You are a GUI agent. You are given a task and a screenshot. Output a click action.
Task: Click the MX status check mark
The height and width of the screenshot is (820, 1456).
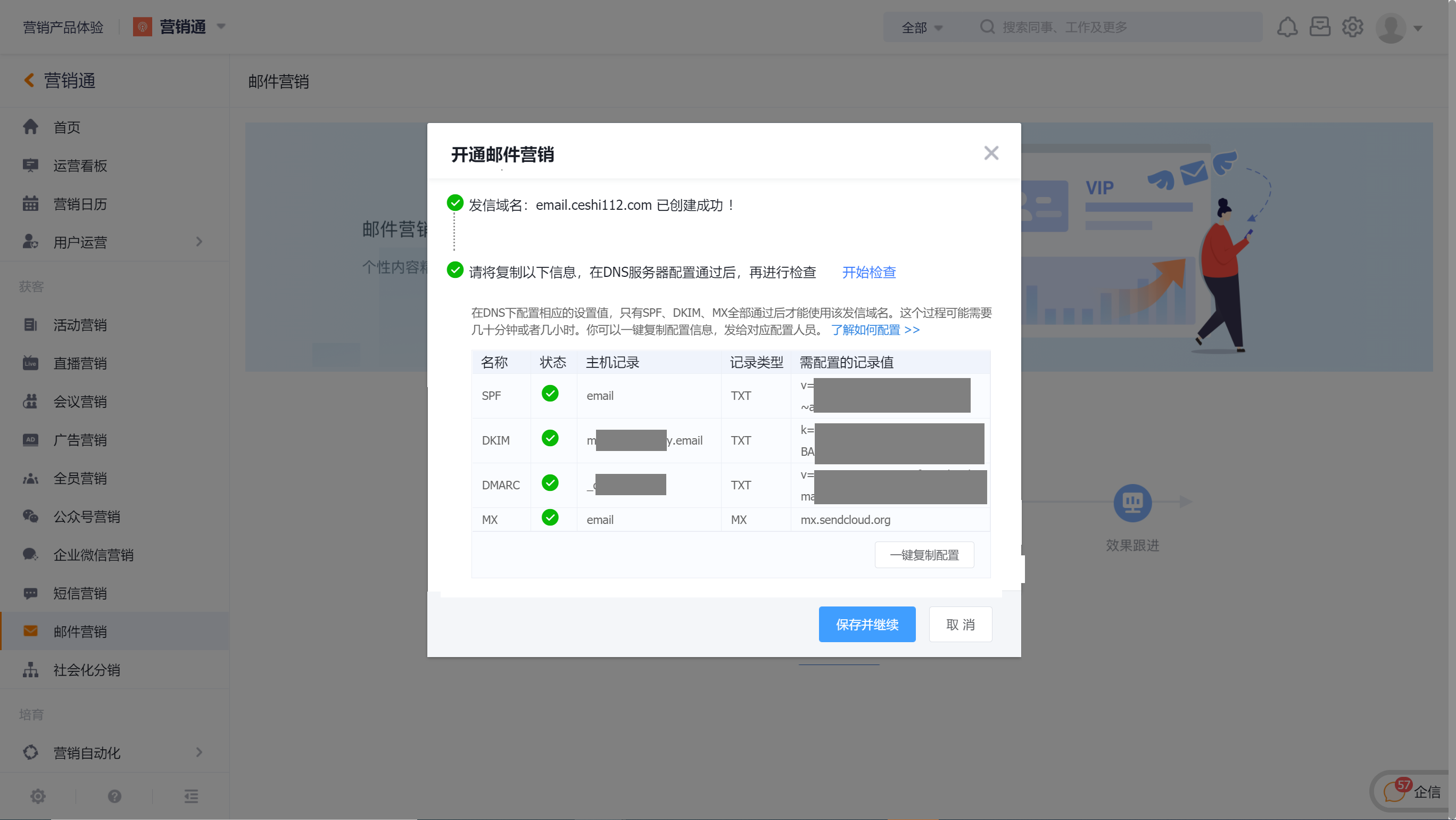[x=550, y=518]
